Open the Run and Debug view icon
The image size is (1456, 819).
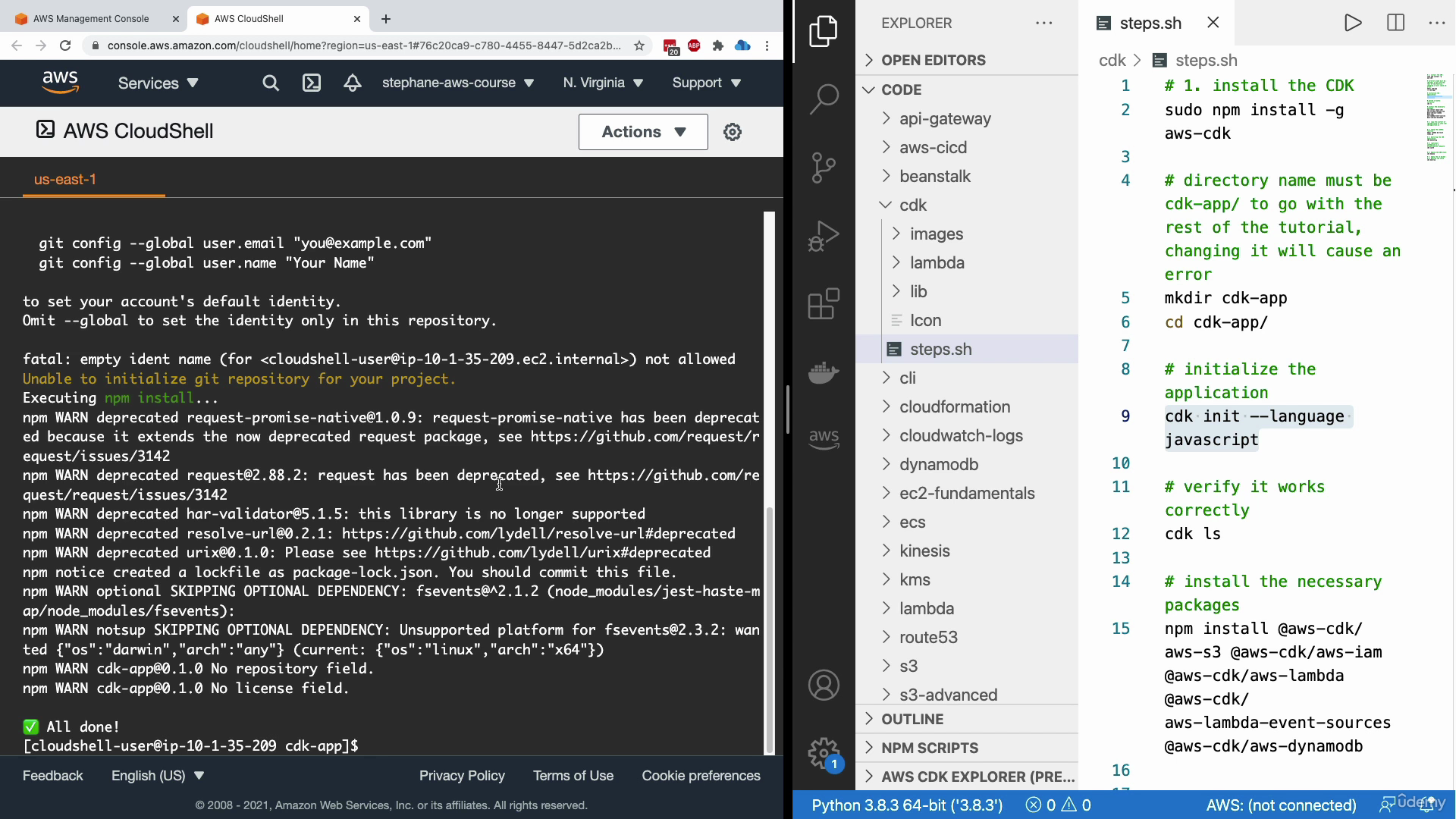click(824, 236)
